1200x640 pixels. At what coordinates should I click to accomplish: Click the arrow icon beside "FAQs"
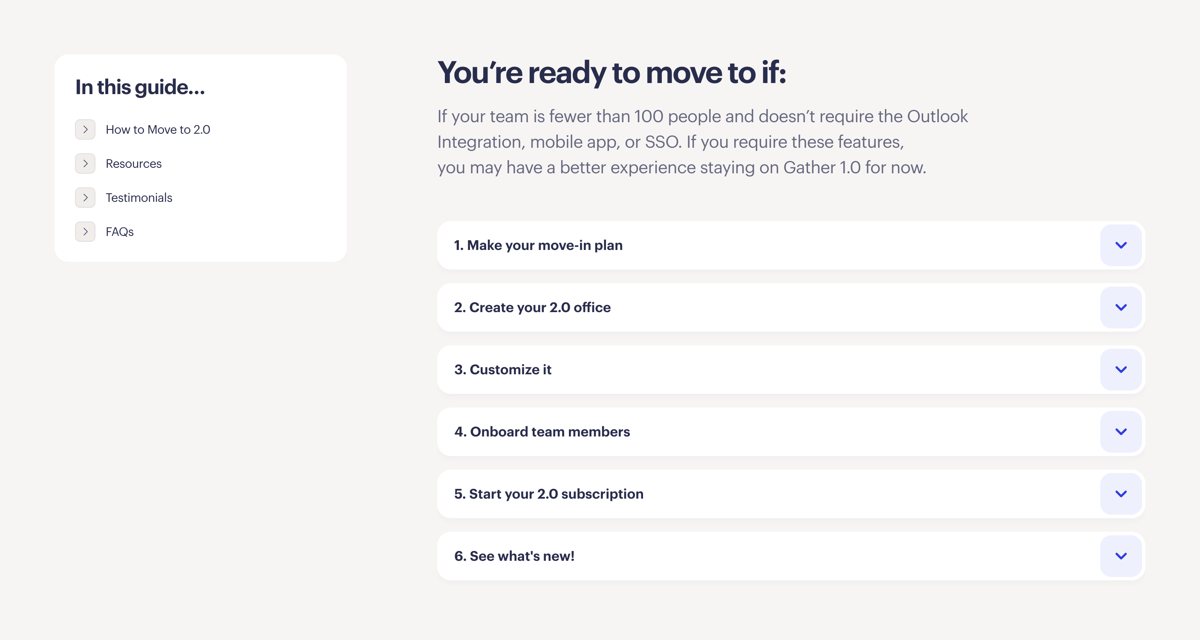tap(85, 231)
